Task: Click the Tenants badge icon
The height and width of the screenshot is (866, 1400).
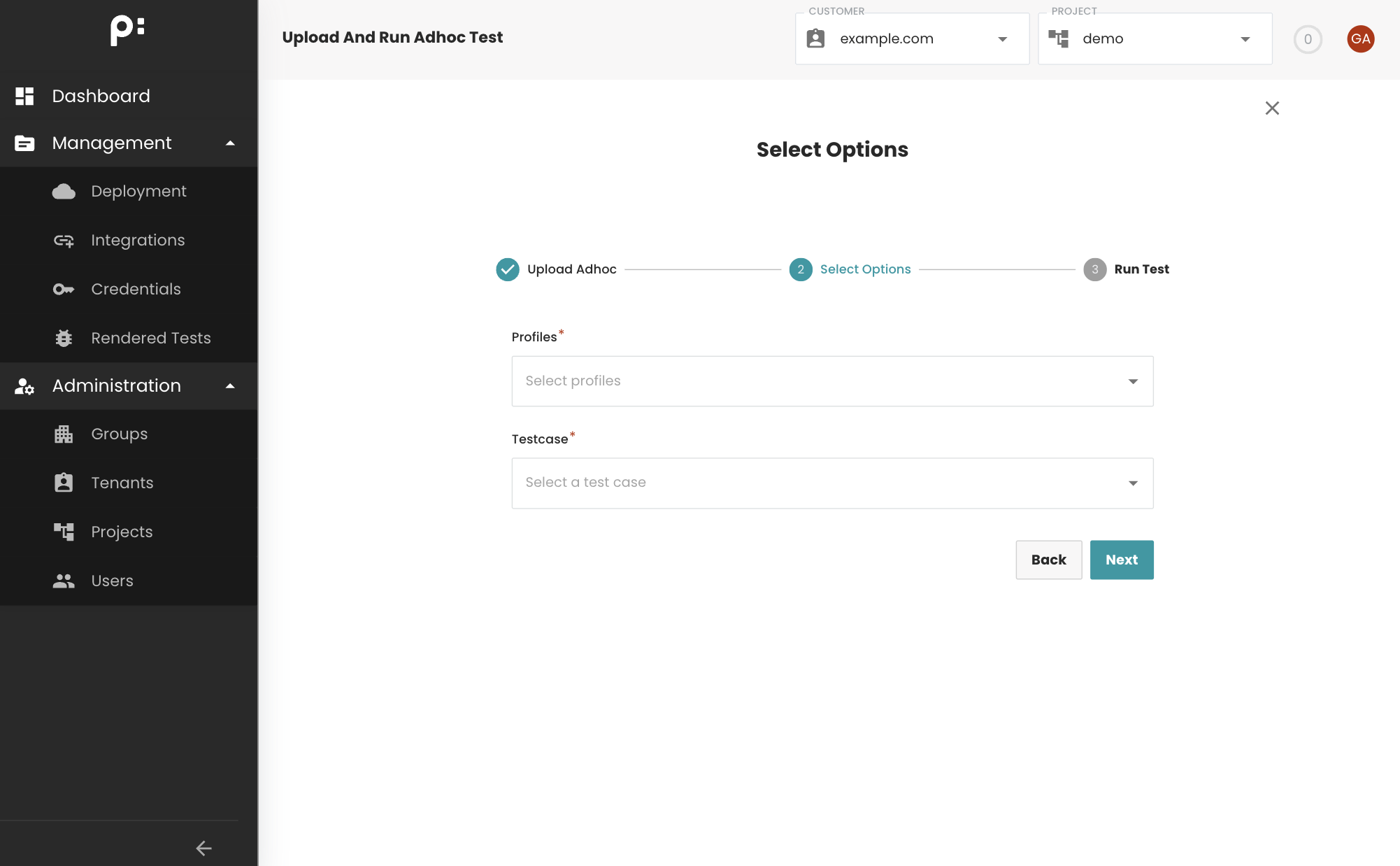Action: click(x=64, y=483)
